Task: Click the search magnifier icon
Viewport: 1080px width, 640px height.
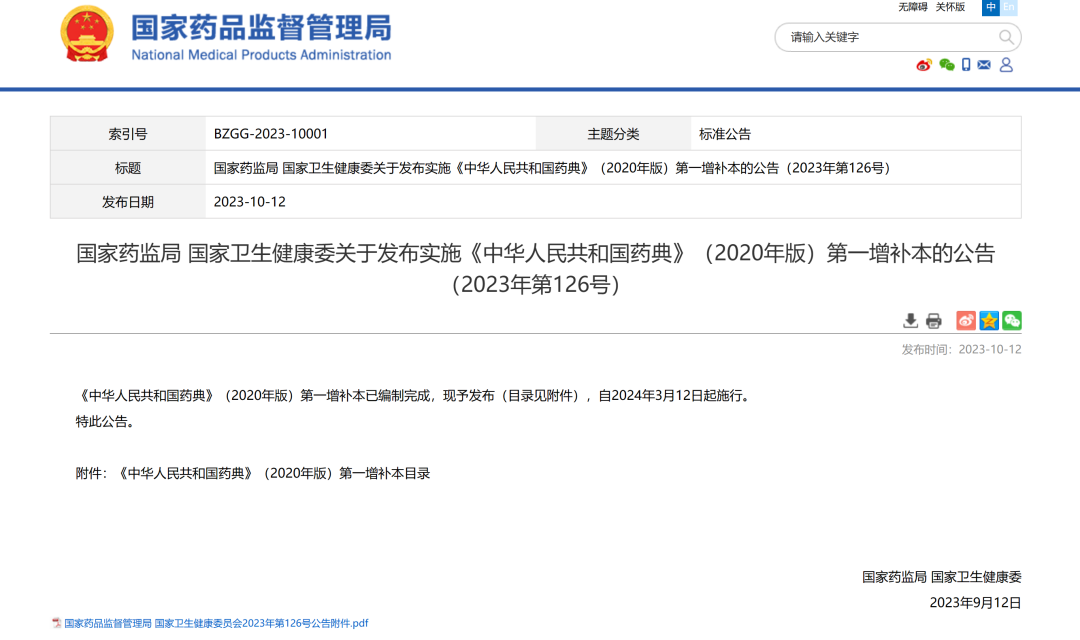Action: (x=1006, y=37)
